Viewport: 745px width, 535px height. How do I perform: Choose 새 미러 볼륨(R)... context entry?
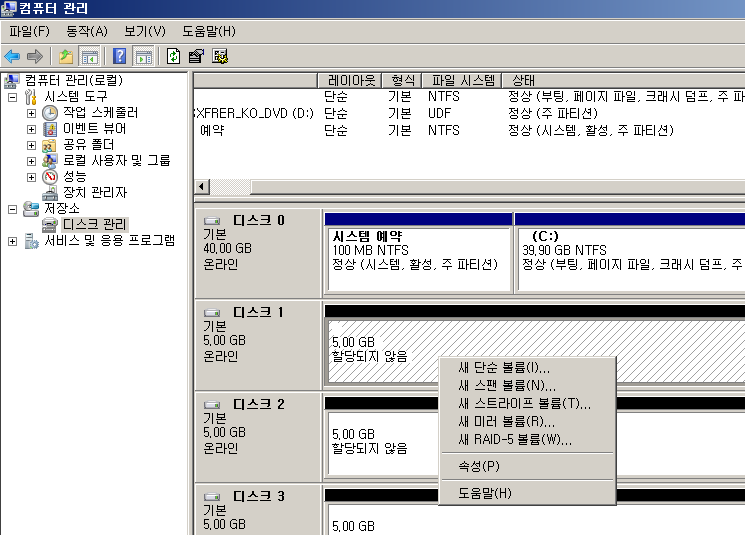pos(527,421)
